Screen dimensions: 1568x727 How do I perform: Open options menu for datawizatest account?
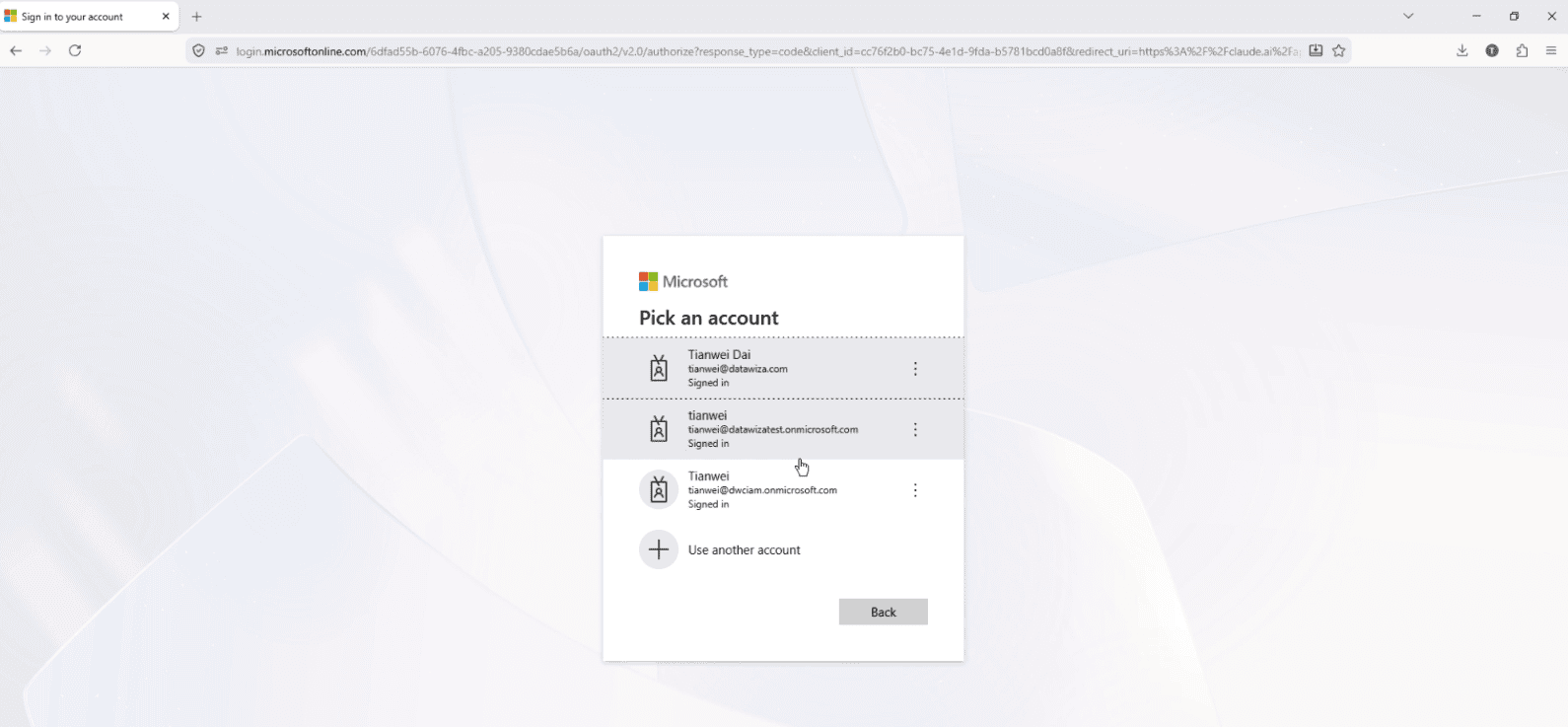pos(915,430)
